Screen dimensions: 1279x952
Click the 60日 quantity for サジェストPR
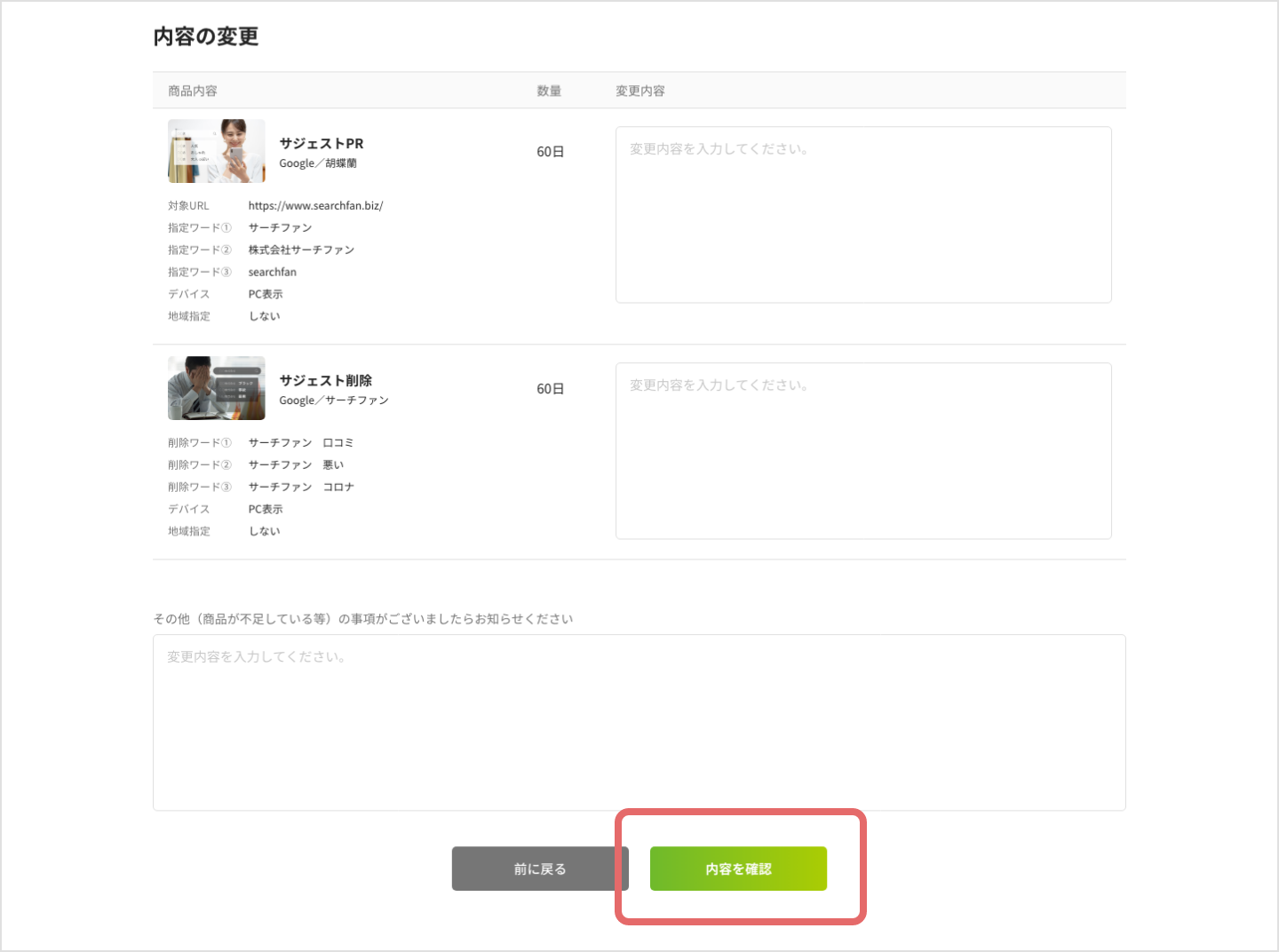pyautogui.click(x=550, y=152)
